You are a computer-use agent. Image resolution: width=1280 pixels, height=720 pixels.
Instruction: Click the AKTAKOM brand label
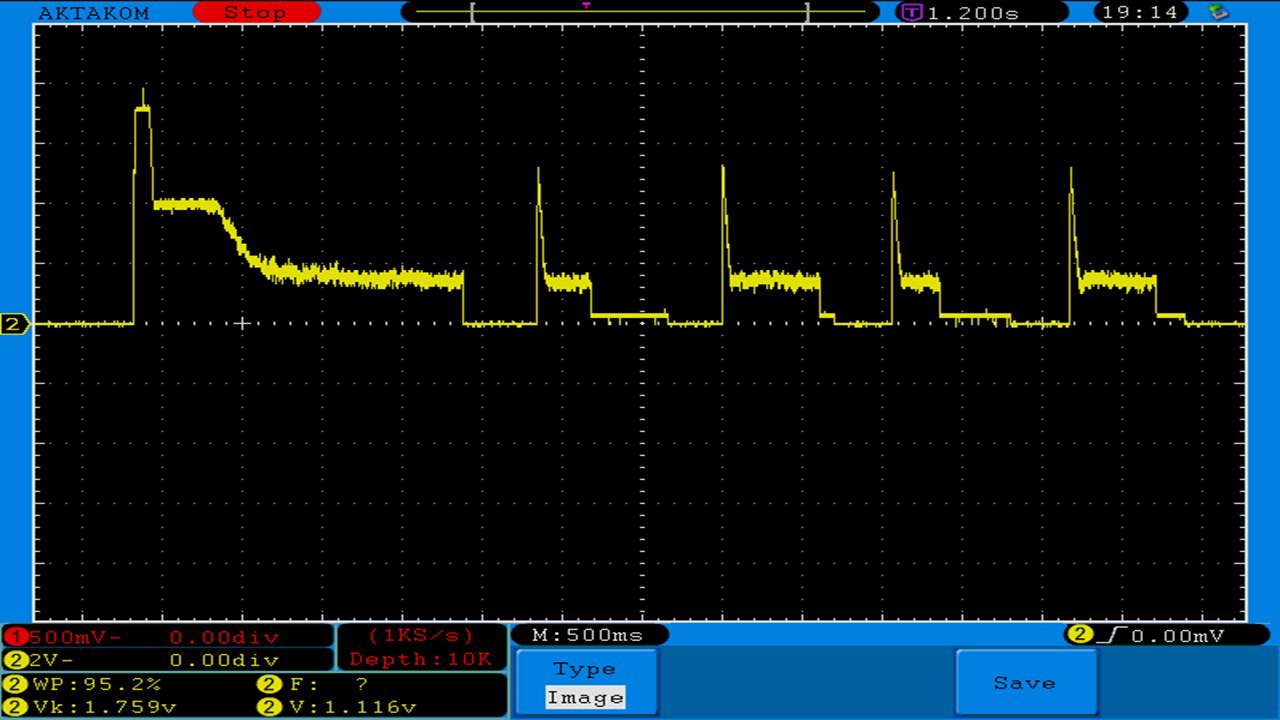[x=93, y=13]
